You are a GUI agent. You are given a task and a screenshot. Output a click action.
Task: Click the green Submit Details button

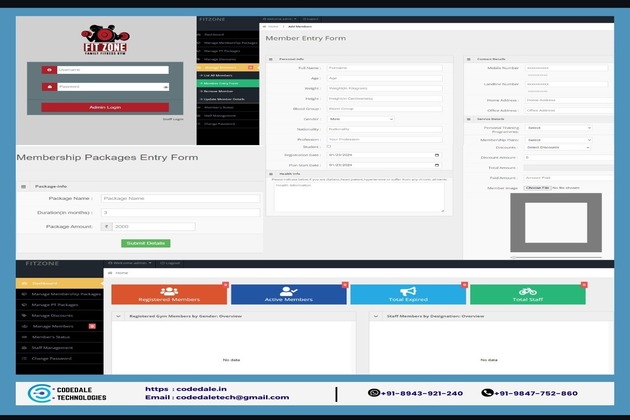point(147,243)
